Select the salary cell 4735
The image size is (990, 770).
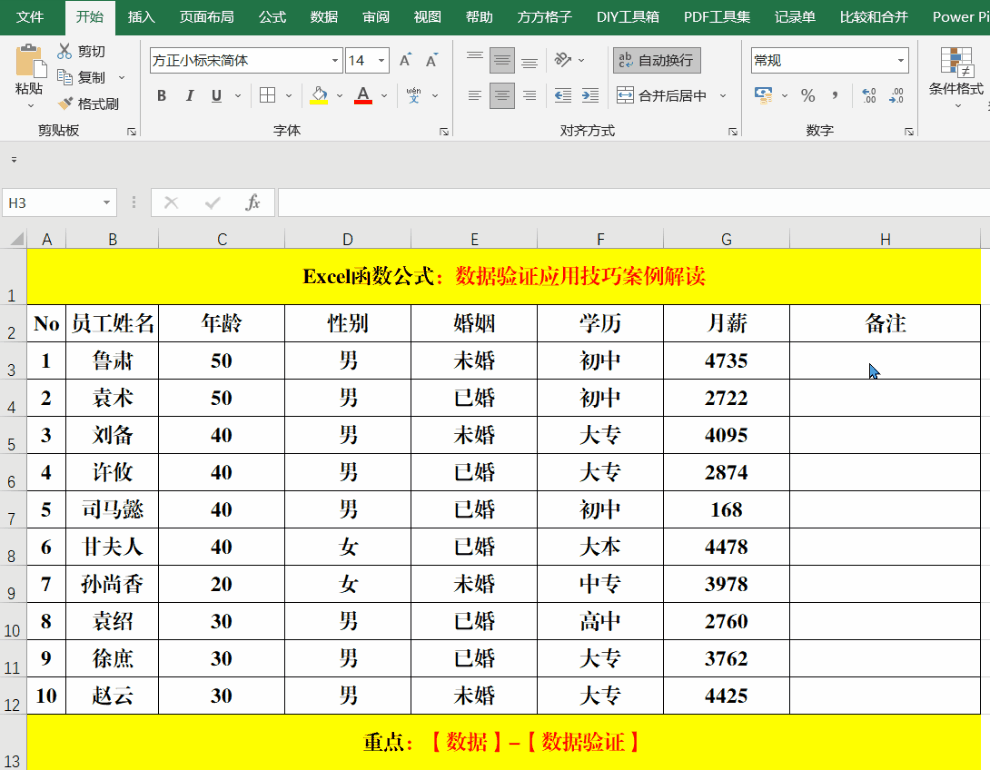(x=727, y=361)
